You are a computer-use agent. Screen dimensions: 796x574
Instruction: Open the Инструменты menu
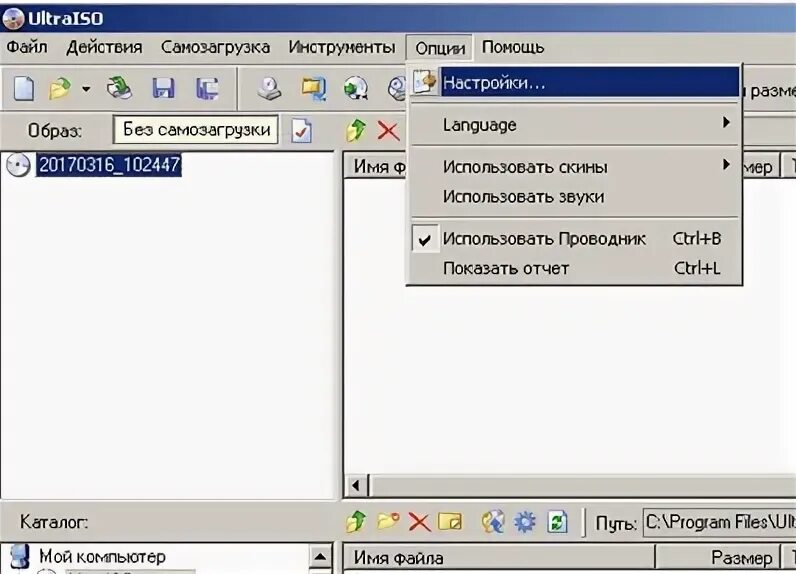pos(342,47)
